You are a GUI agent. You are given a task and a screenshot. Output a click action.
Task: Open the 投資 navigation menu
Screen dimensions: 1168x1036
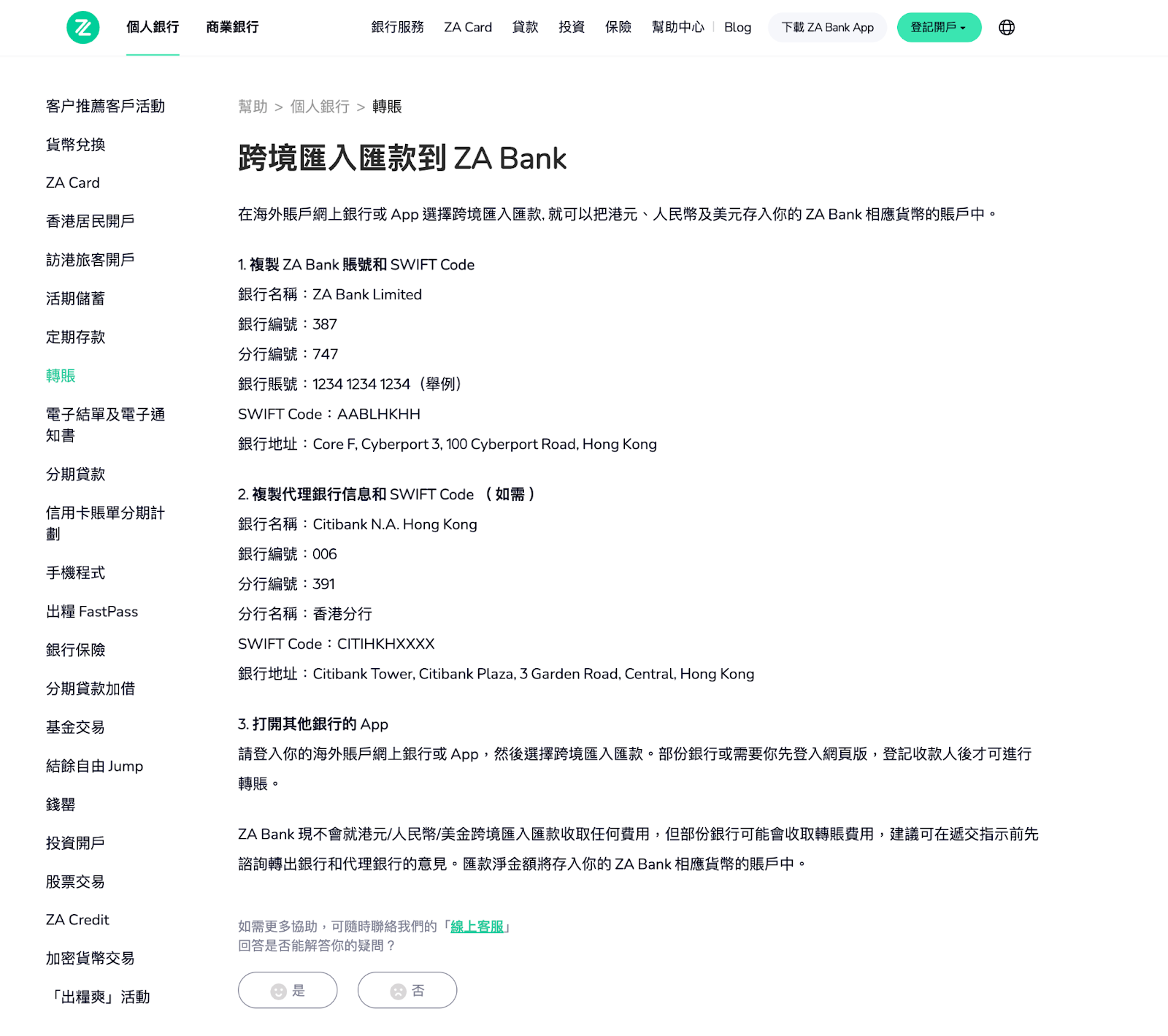571,28
